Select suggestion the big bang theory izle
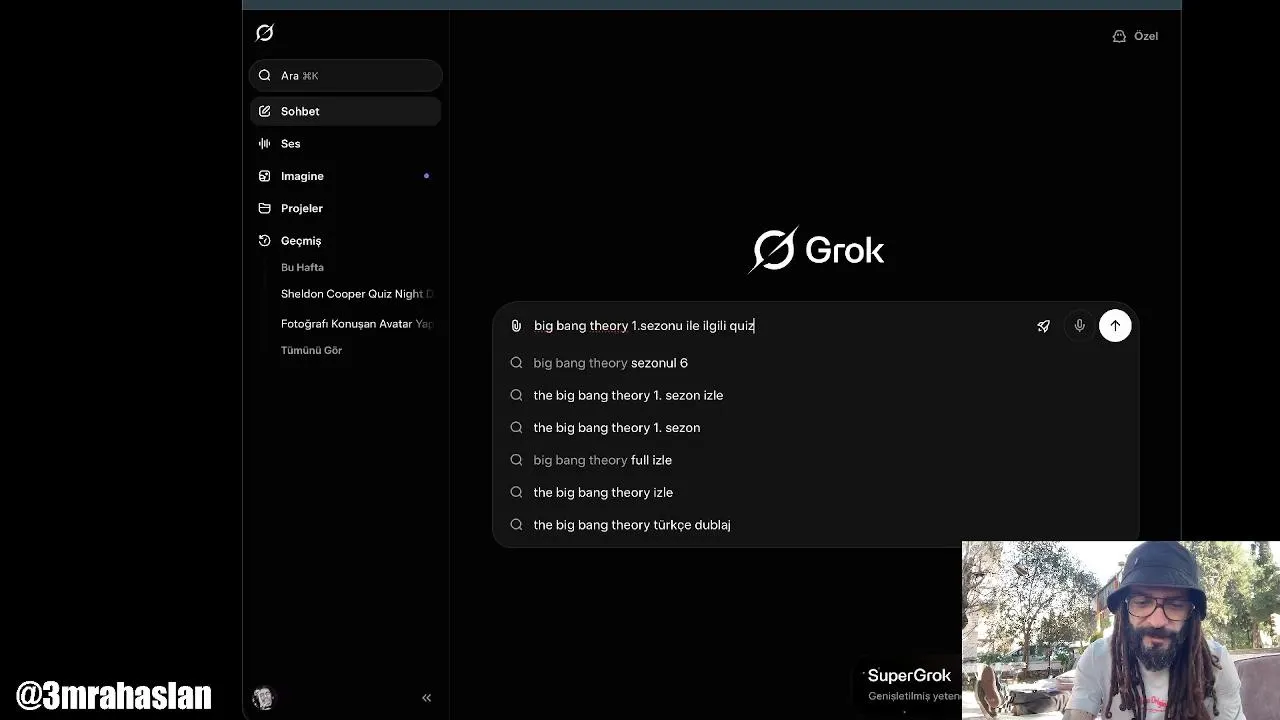 (x=816, y=492)
